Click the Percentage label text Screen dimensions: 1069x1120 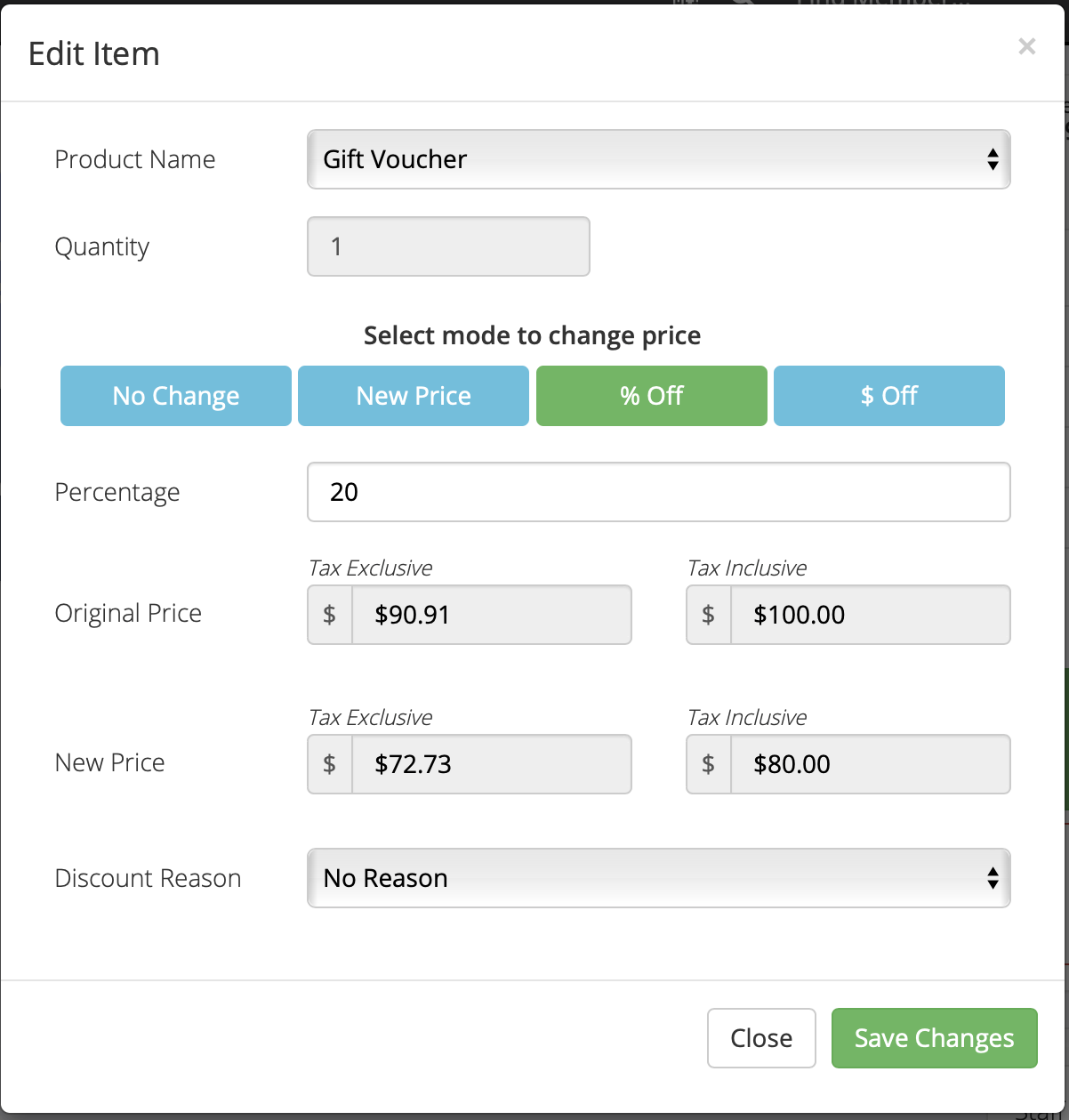click(x=117, y=492)
